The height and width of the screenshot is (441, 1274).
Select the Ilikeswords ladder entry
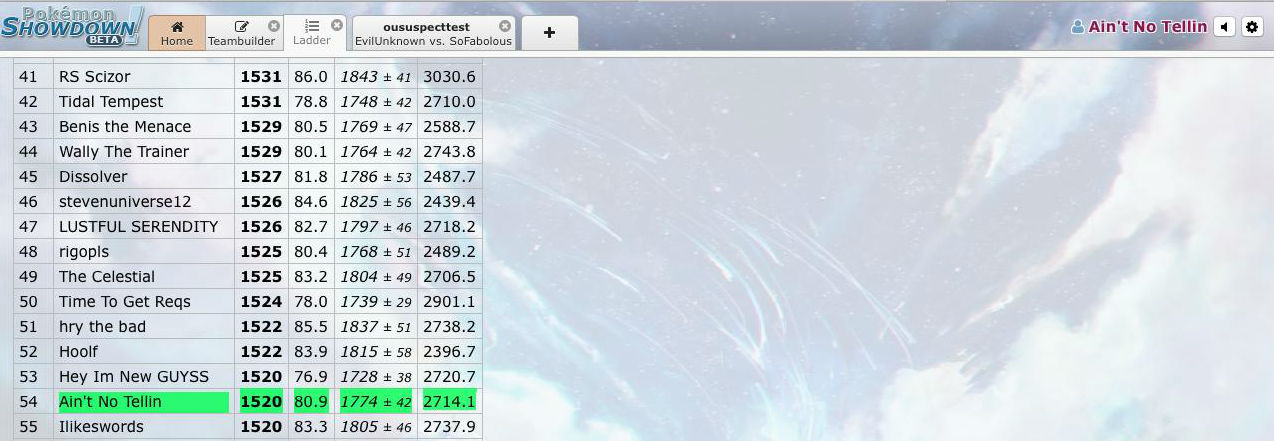tap(101, 427)
